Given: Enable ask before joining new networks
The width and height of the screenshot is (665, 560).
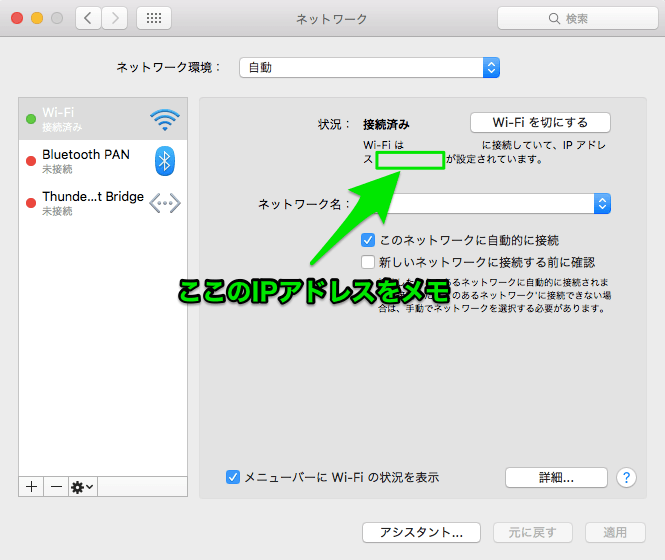Looking at the screenshot, I should pos(368,262).
